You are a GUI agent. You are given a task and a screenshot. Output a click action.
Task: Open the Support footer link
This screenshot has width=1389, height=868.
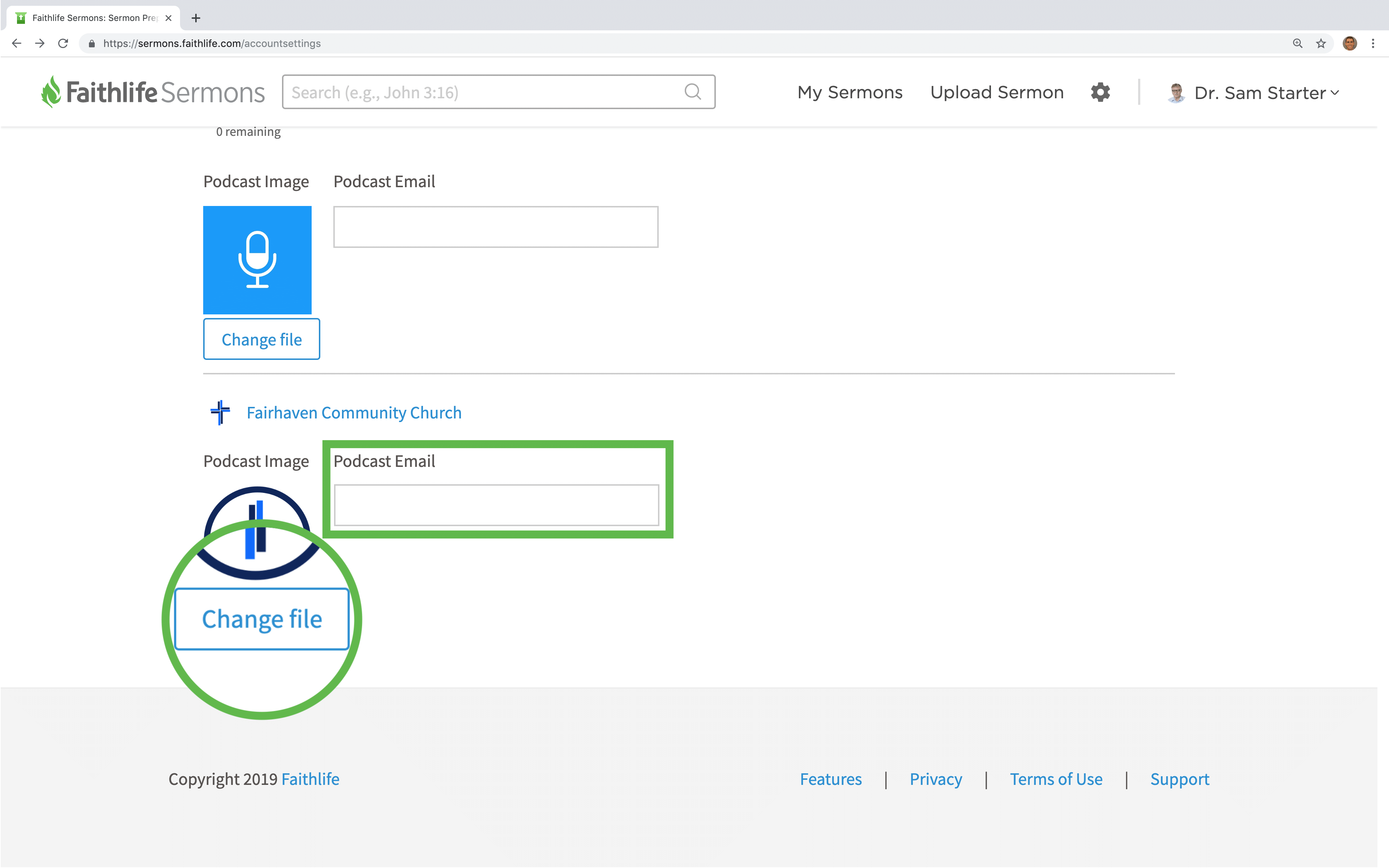click(1179, 779)
